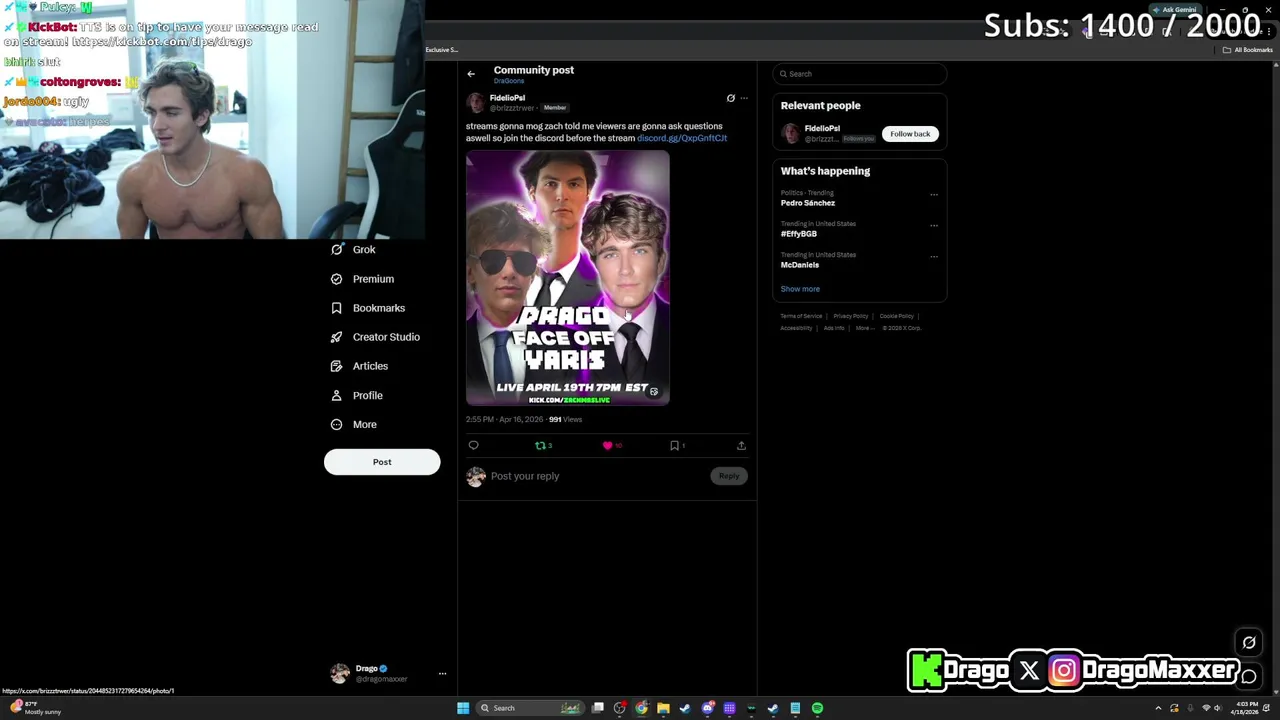Click the Grok explain icon on post
The width and height of the screenshot is (1280, 720).
(730, 98)
